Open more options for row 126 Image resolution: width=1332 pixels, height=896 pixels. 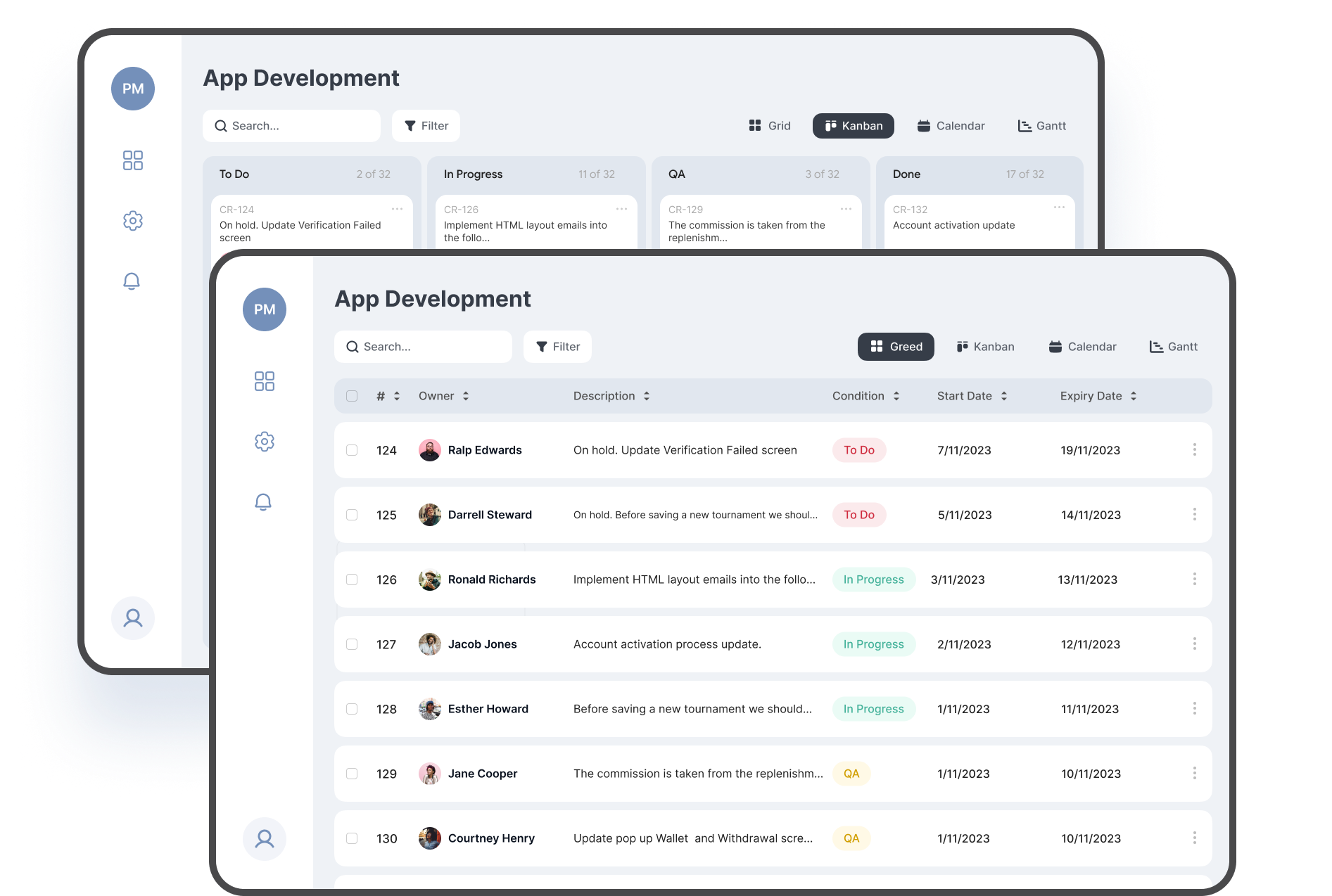point(1195,579)
